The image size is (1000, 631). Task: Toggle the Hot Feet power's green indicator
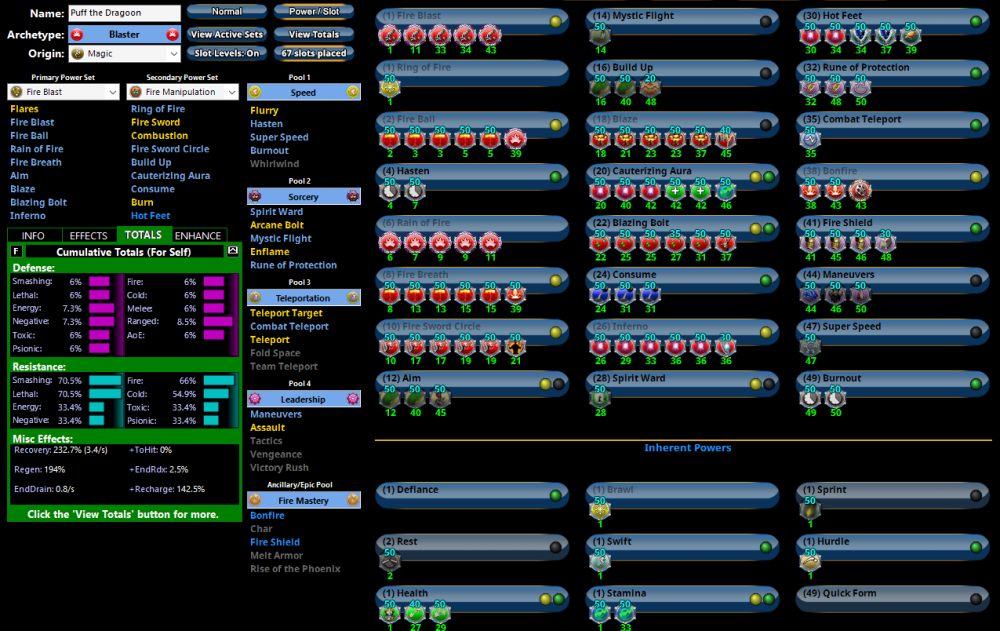click(976, 21)
